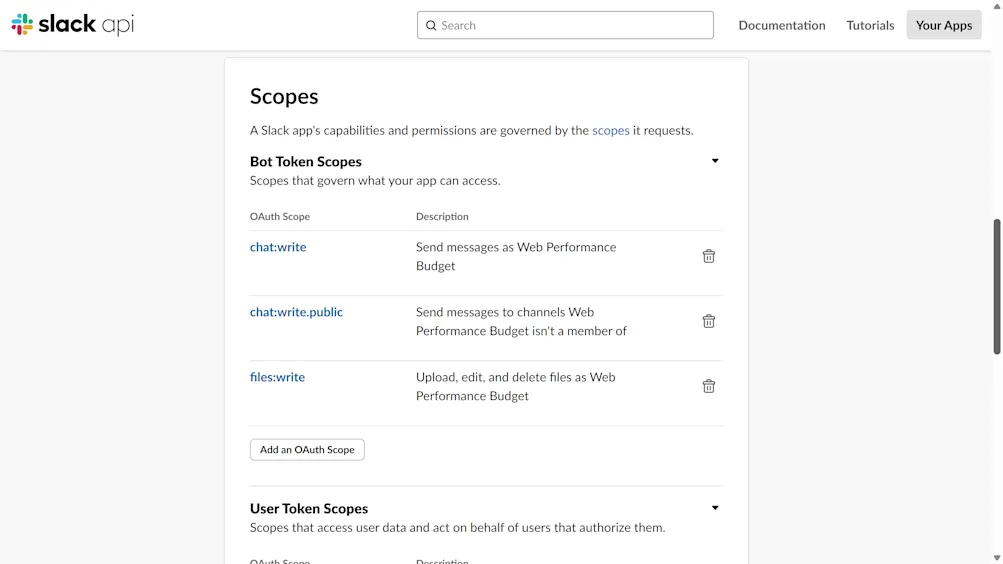Viewport: 1003px width, 564px height.
Task: Remove the chat:write.public scope via trash icon
Action: (708, 321)
